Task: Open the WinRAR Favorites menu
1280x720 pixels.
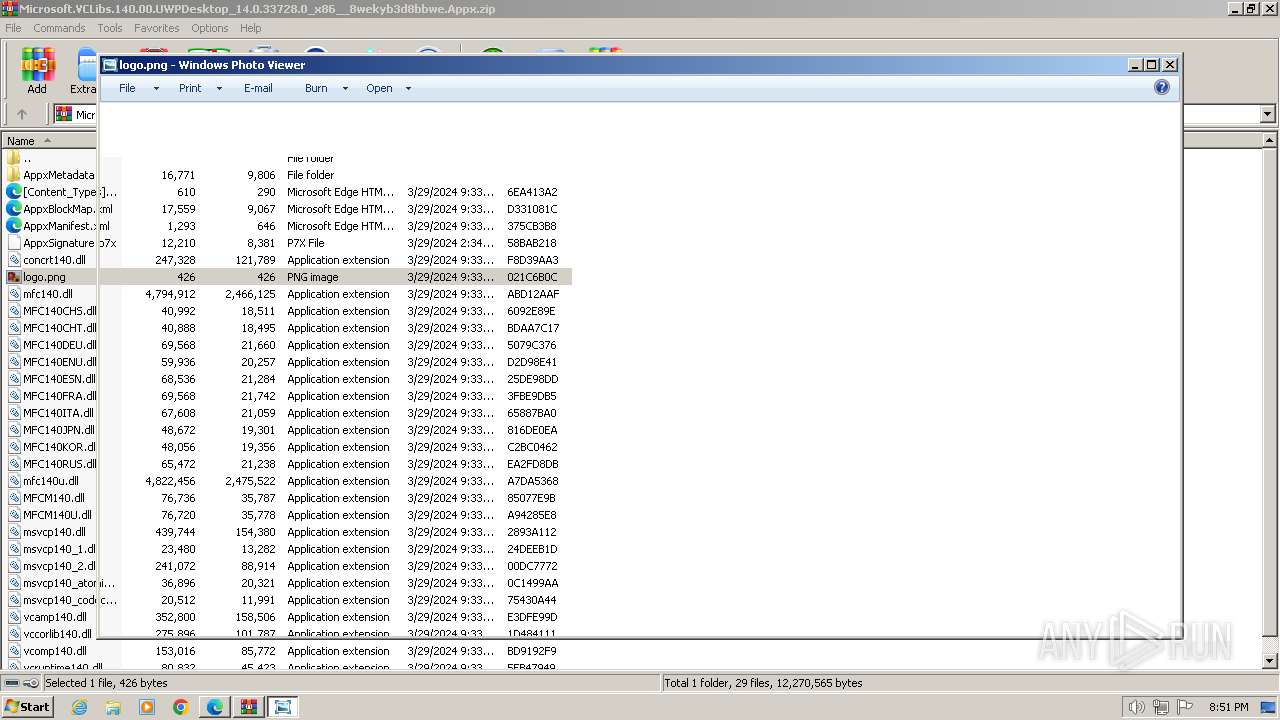Action: click(x=157, y=28)
